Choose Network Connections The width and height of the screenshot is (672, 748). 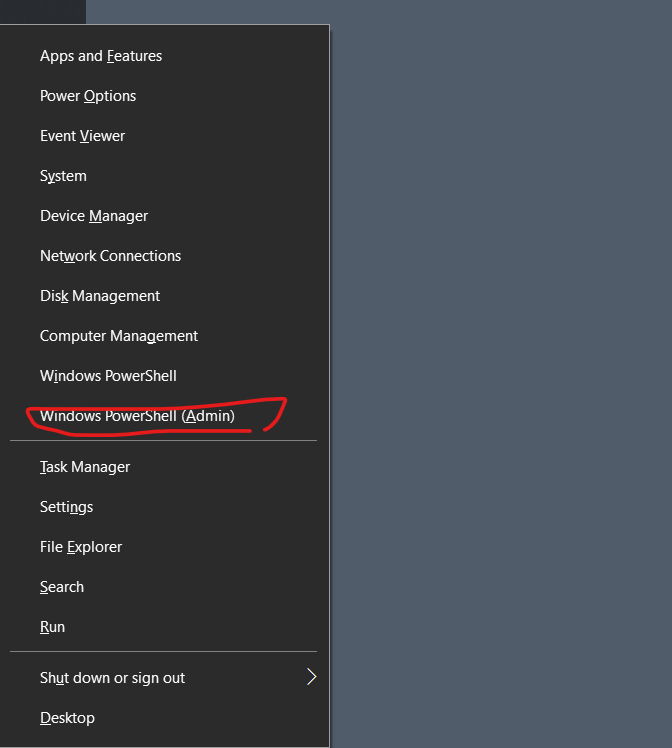[x=110, y=256]
